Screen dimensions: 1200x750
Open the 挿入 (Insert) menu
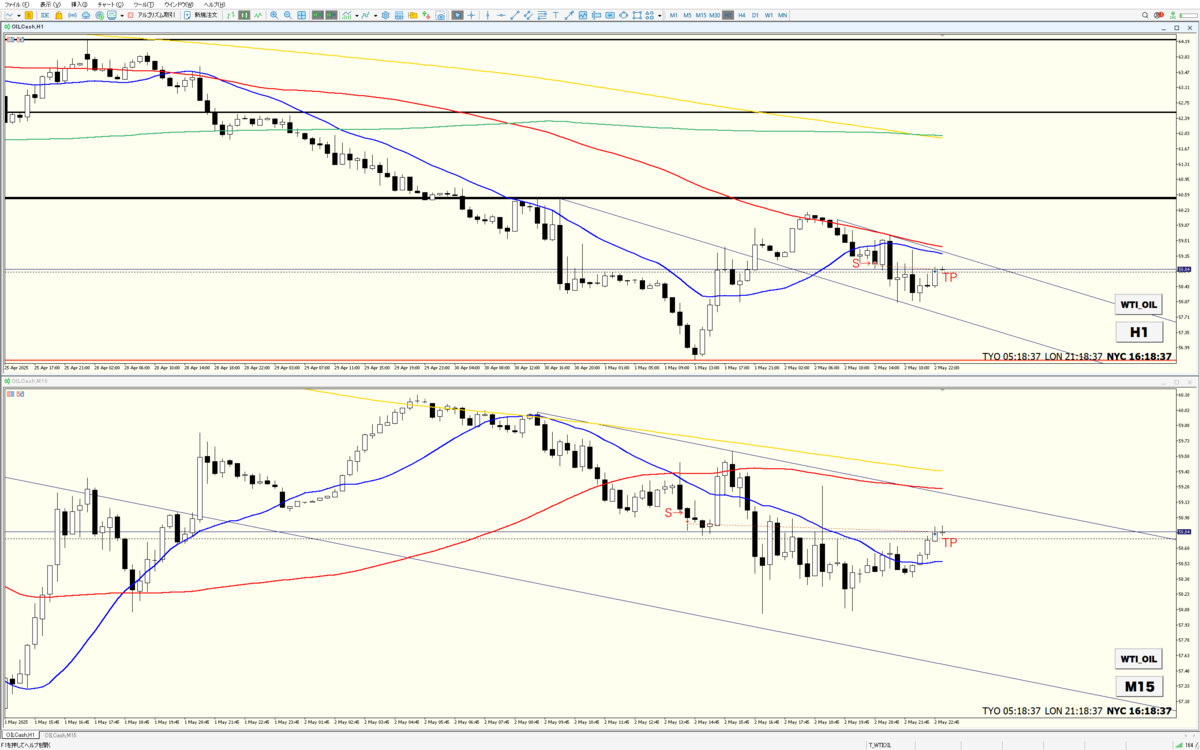79,5
